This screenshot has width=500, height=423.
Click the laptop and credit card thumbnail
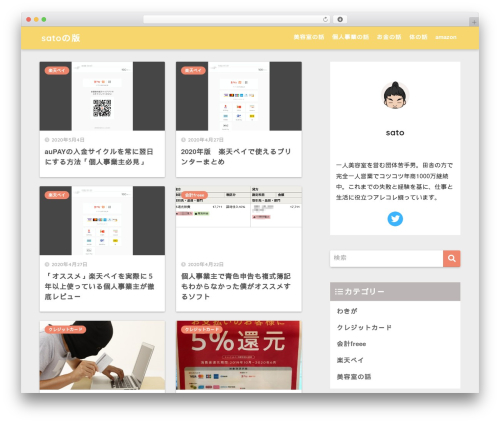coord(102,355)
